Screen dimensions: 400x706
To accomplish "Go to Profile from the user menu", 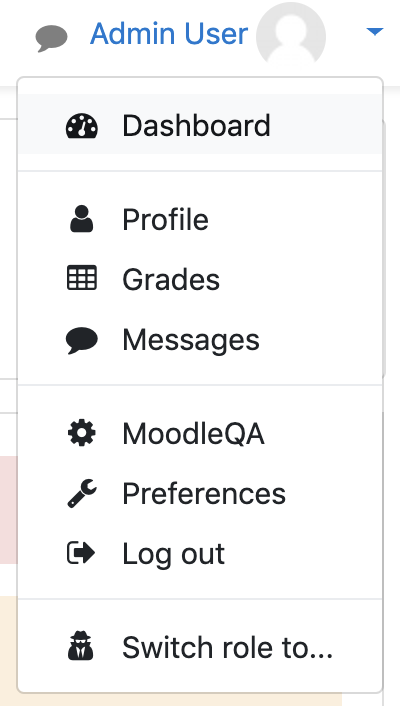I will (200, 219).
